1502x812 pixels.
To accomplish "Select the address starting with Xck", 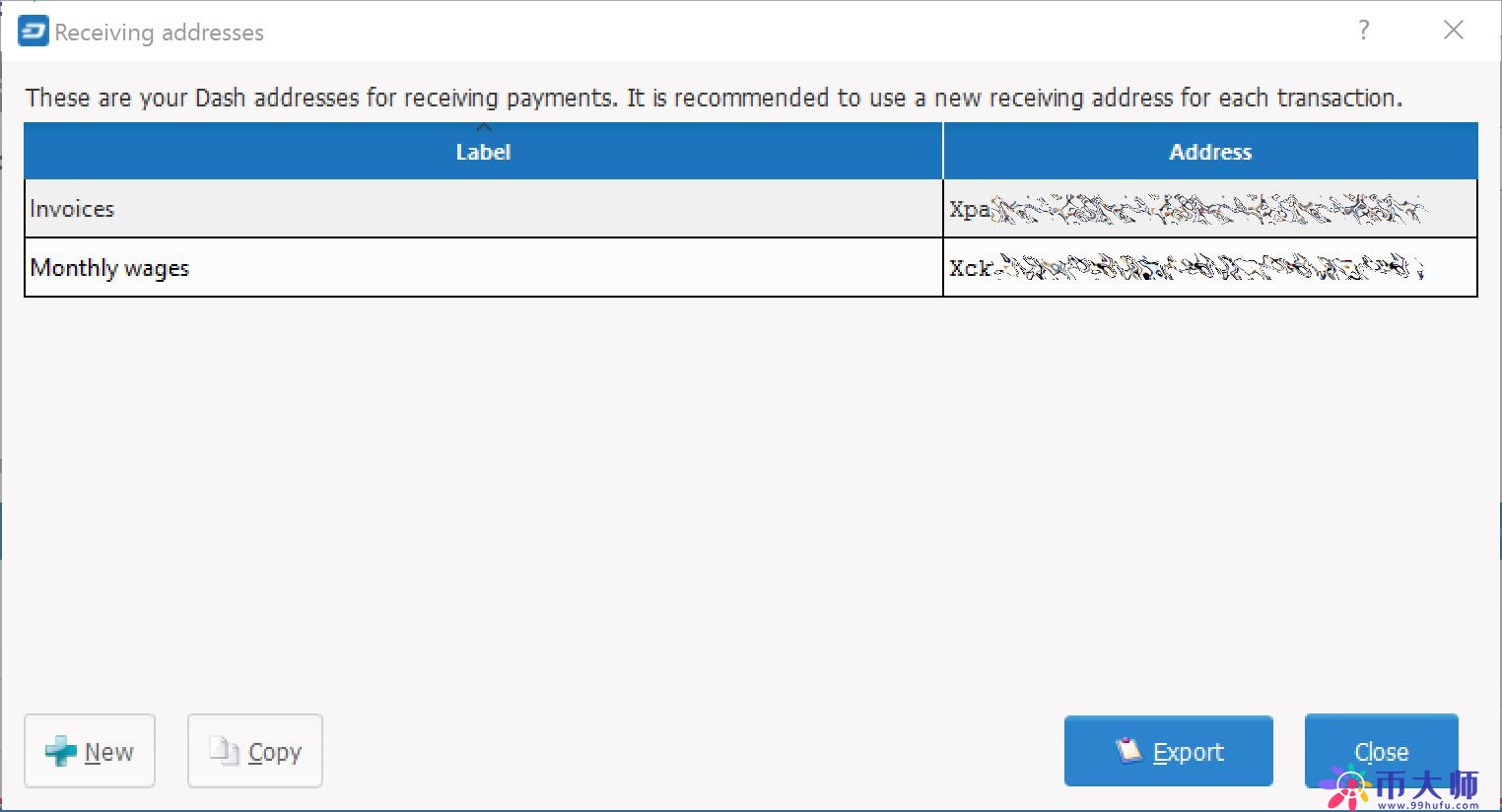I will pos(1187,268).
